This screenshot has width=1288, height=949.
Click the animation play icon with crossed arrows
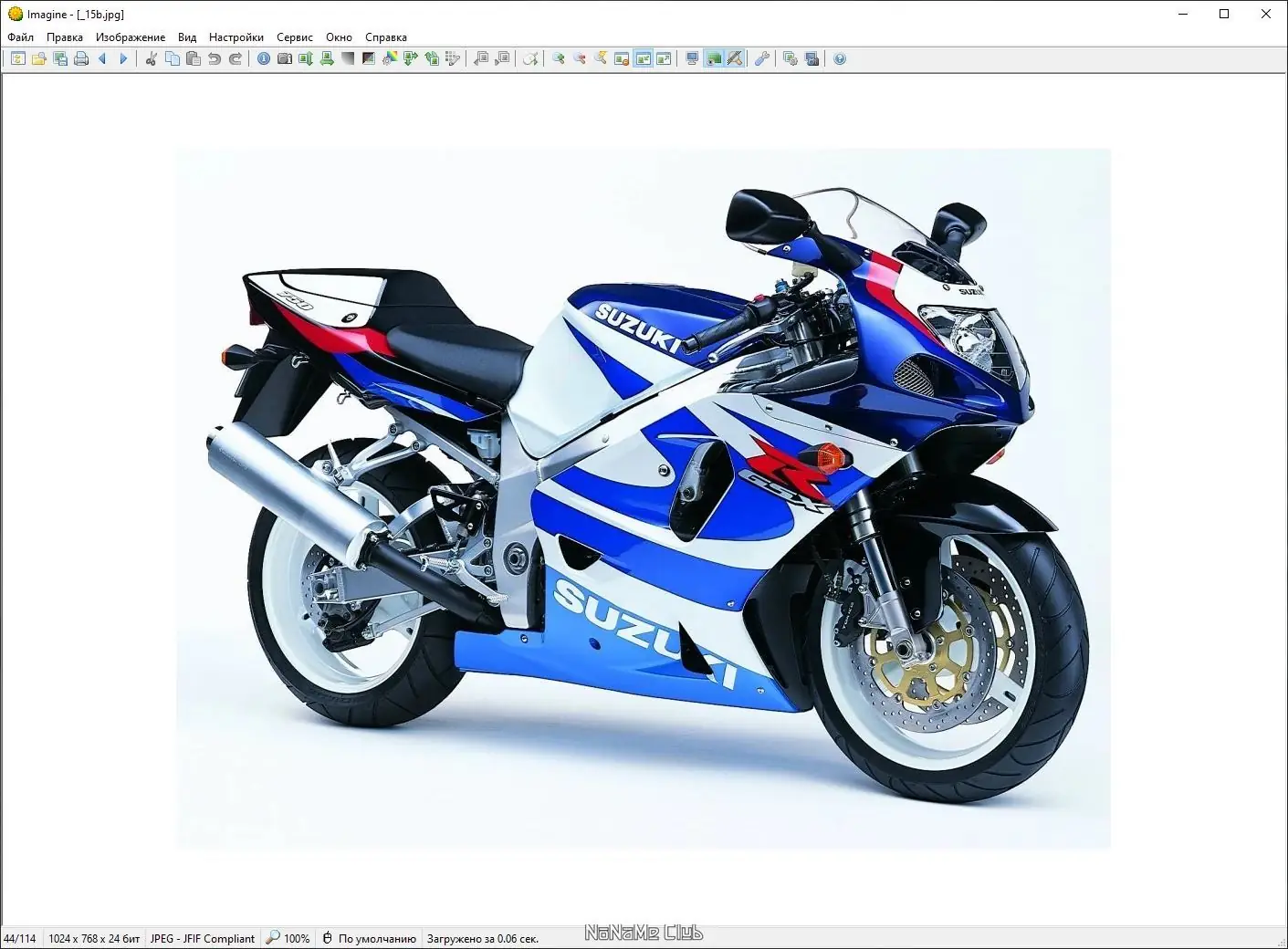(x=530, y=59)
